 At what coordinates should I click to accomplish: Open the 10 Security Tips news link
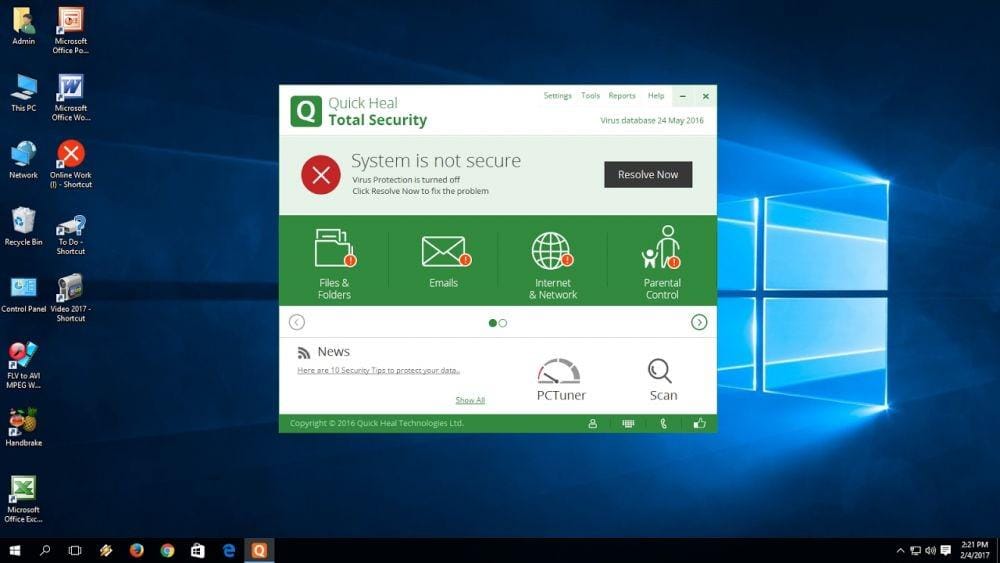378,371
